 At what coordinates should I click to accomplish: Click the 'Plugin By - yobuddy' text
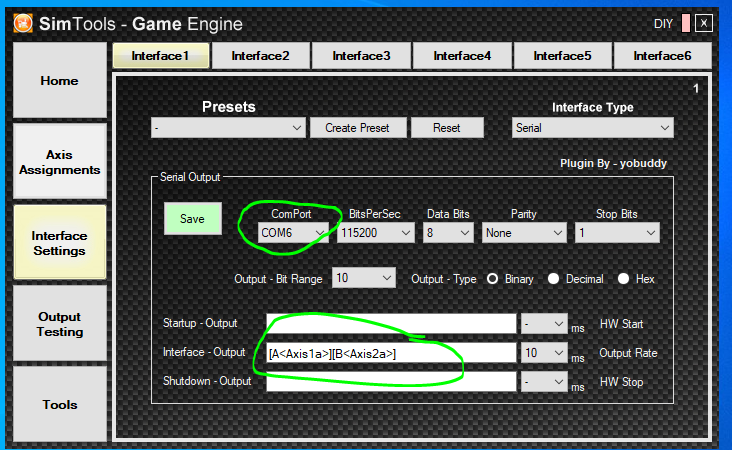click(613, 163)
